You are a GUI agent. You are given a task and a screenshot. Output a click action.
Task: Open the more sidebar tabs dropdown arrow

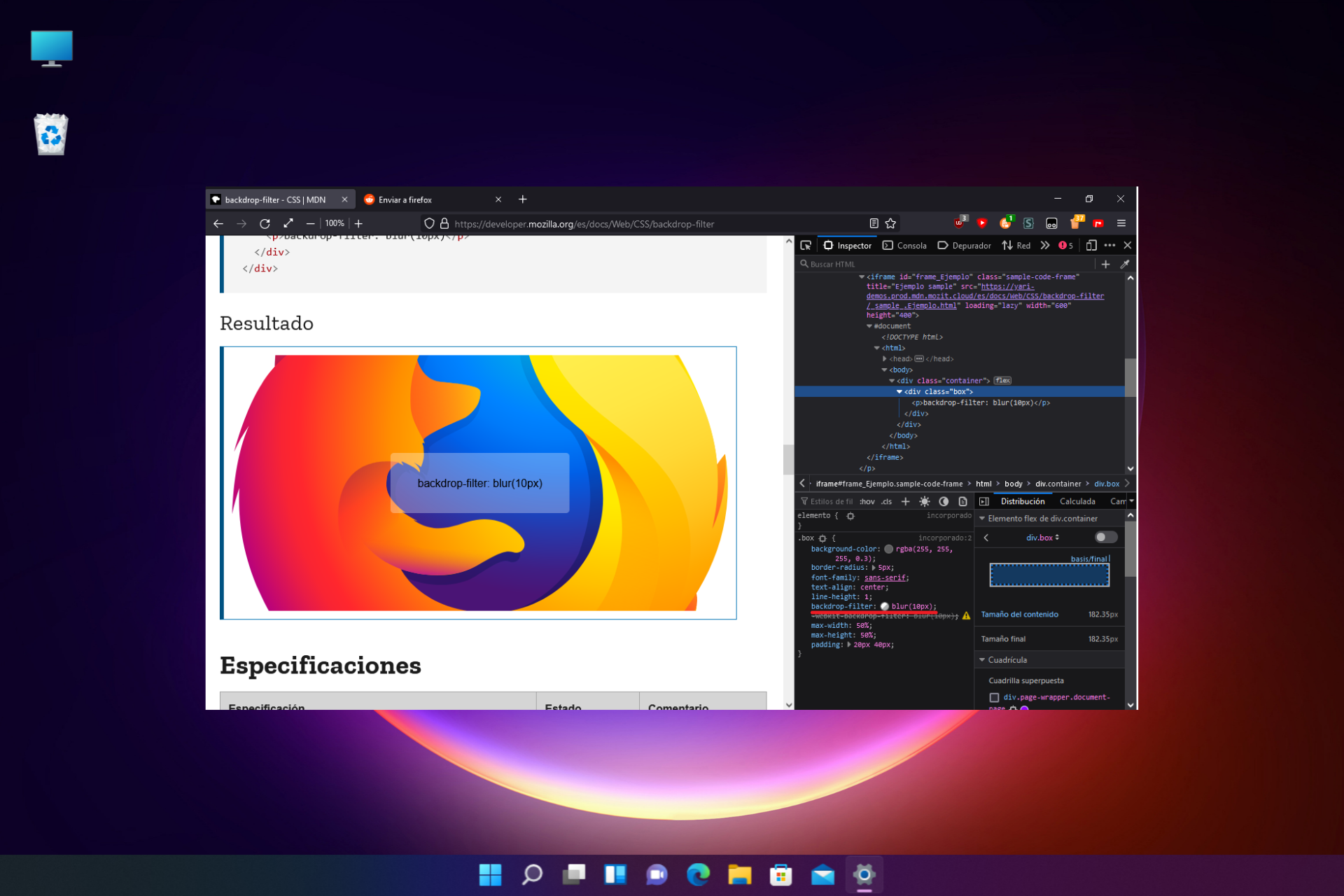point(1131,501)
